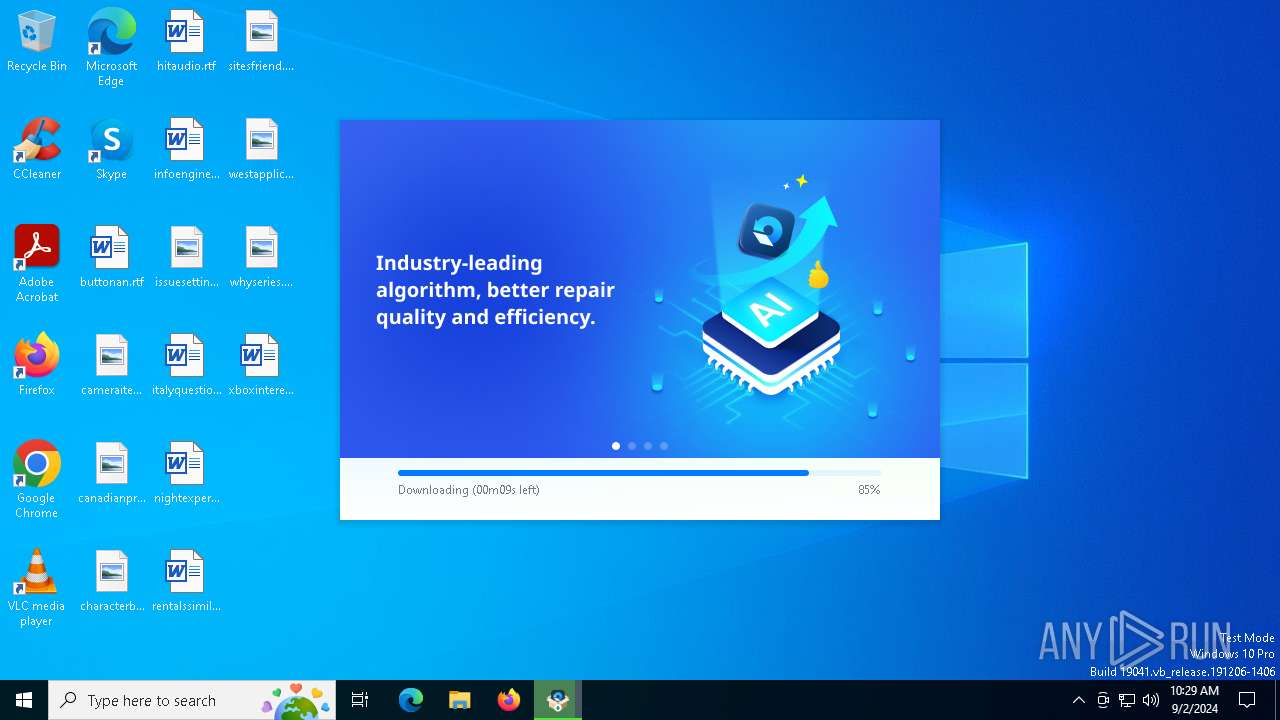Screen dimensions: 1280x720
Task: Click the 85% progress label
Action: (869, 490)
